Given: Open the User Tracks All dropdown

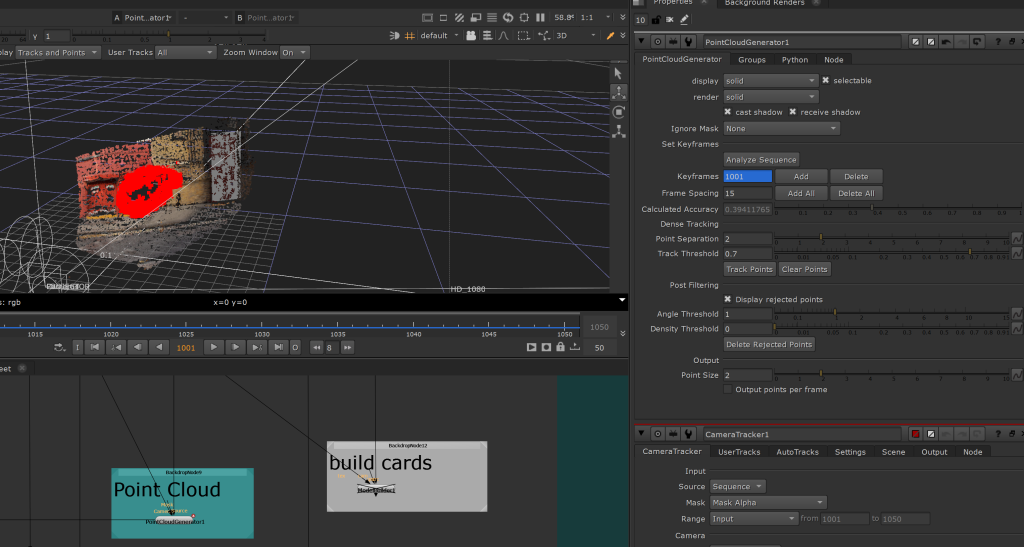Looking at the screenshot, I should click(185, 52).
